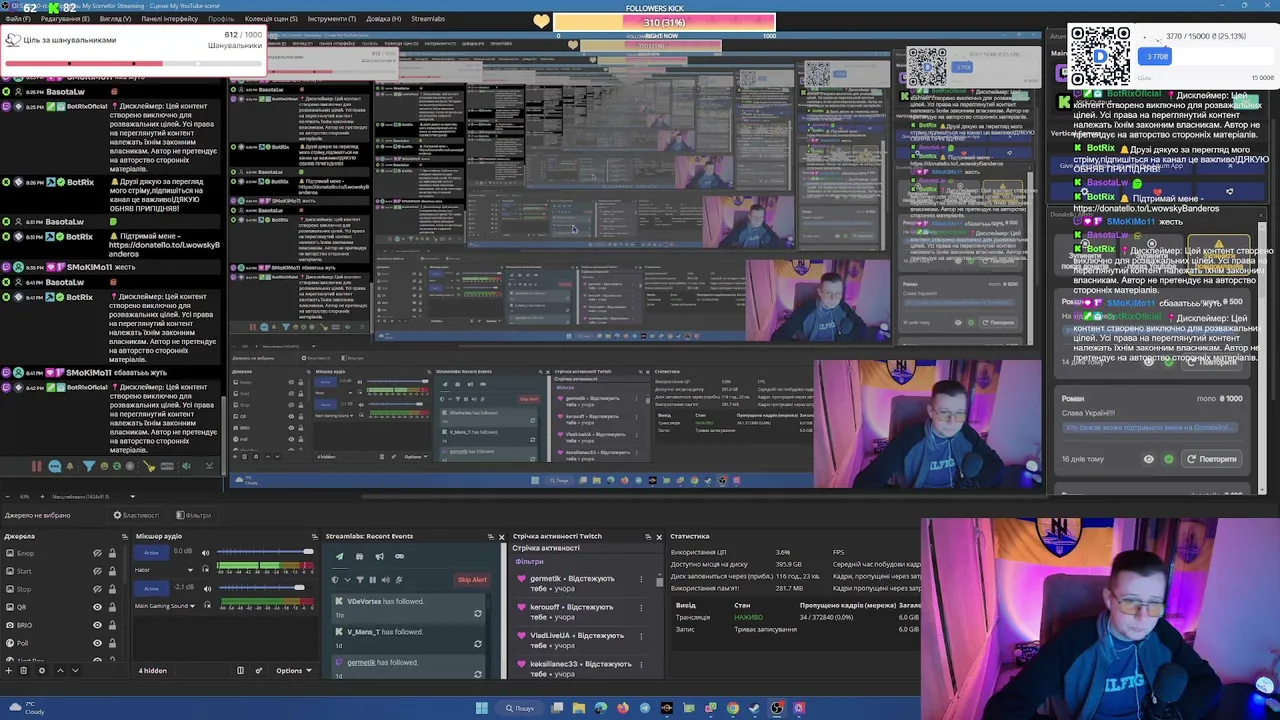The width and height of the screenshot is (1280, 720).
Task: Toggle audio mixer vertical layout icon
Action: (240, 671)
